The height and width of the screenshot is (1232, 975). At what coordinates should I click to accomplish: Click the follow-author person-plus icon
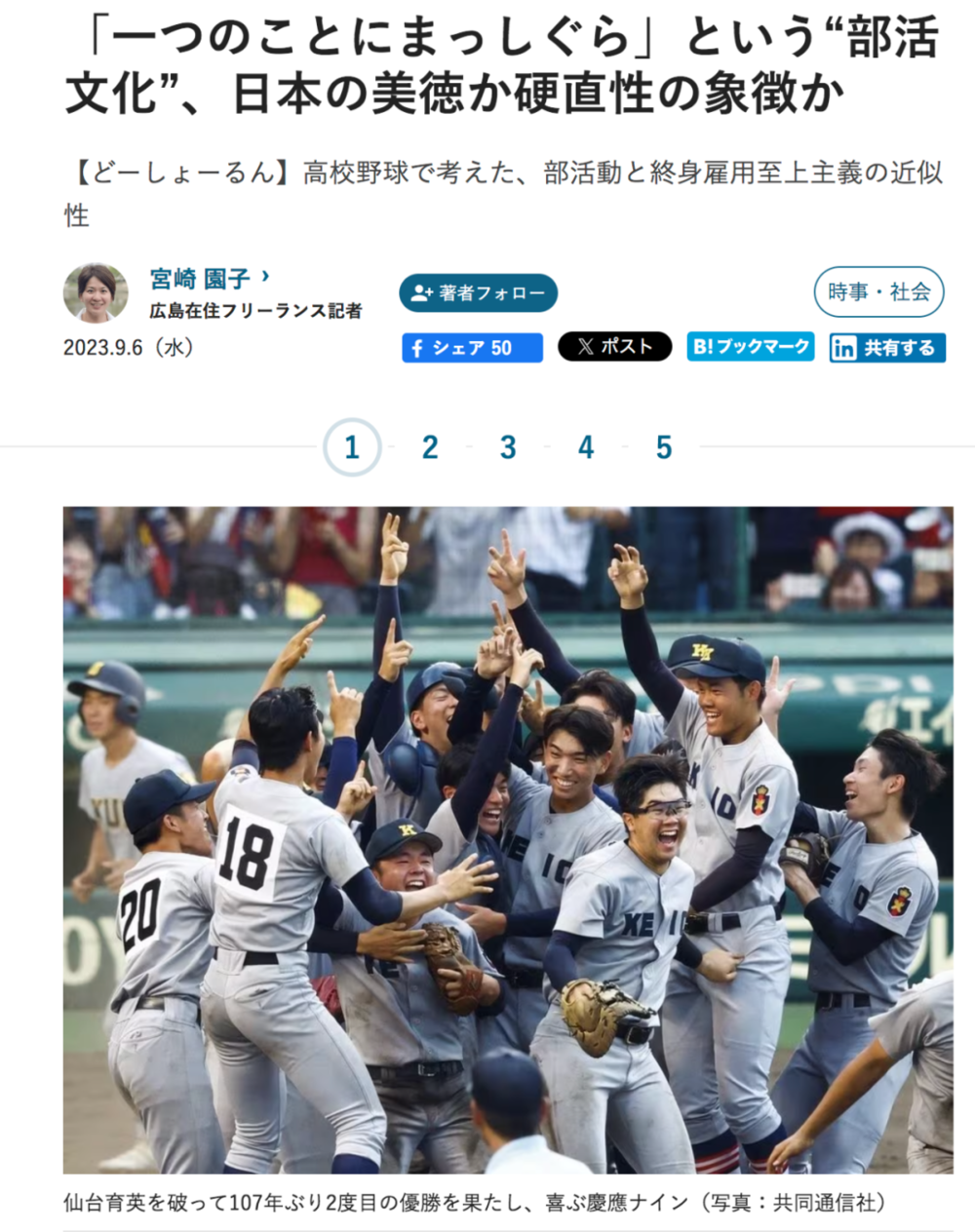pyautogui.click(x=421, y=292)
